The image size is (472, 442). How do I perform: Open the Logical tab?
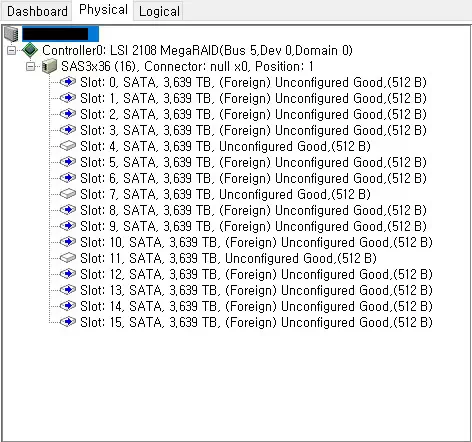pos(159,12)
